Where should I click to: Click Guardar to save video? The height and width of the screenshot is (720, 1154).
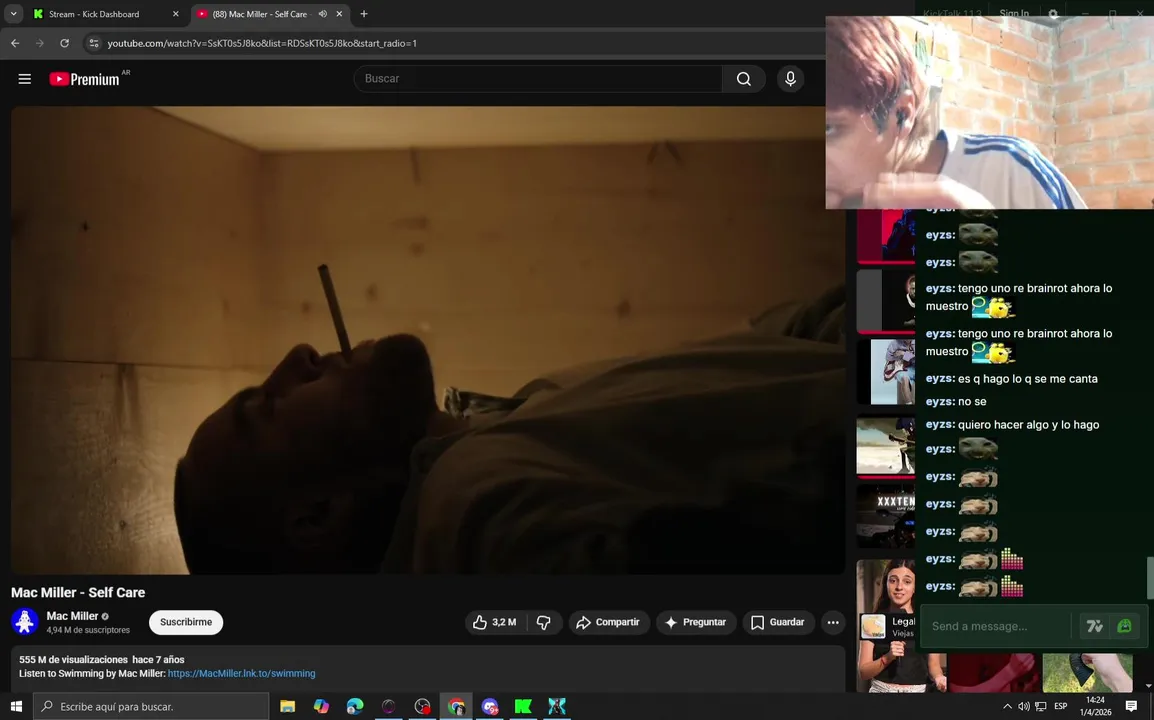779,622
